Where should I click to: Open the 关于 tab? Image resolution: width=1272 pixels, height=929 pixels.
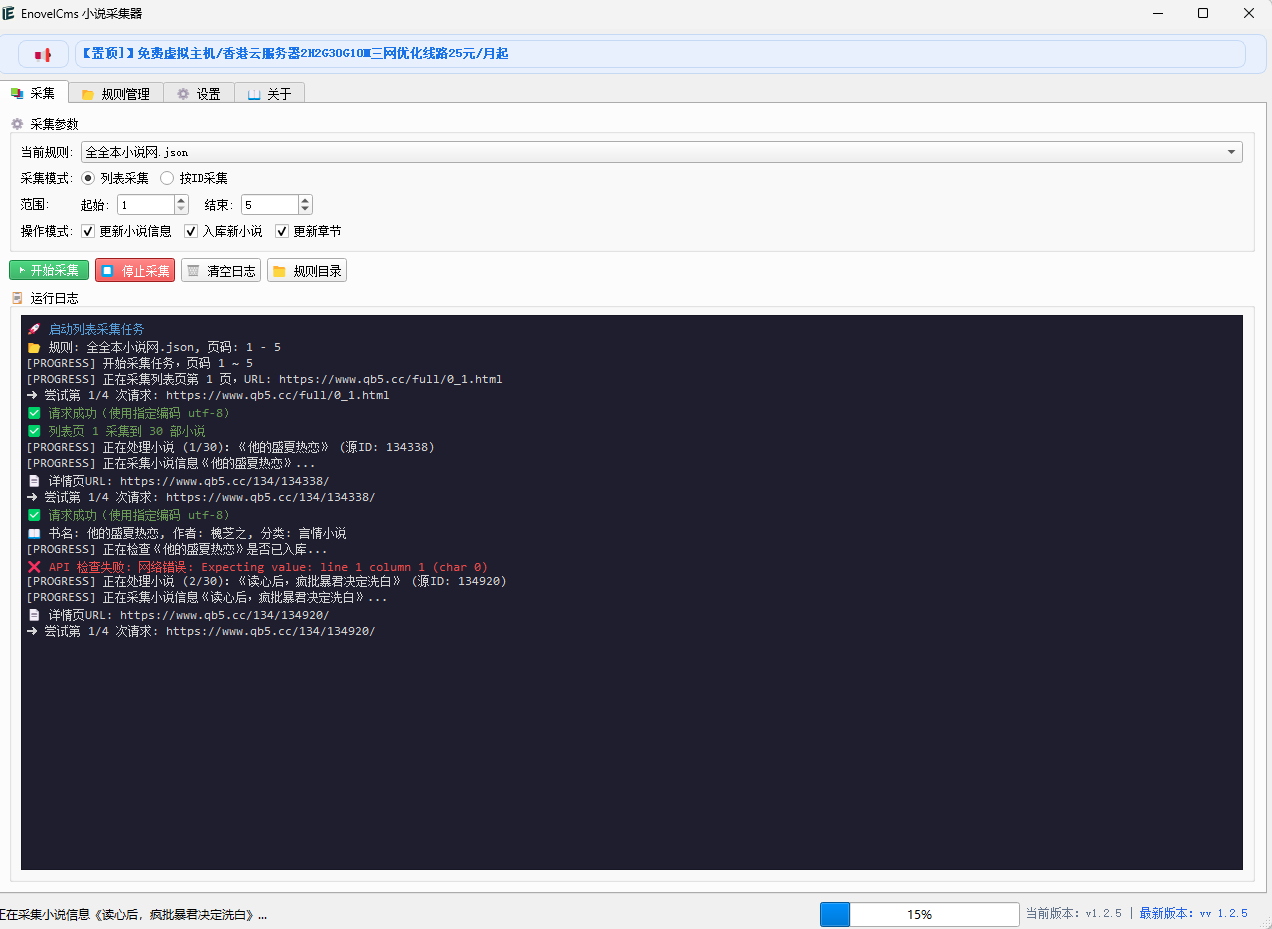(270, 94)
